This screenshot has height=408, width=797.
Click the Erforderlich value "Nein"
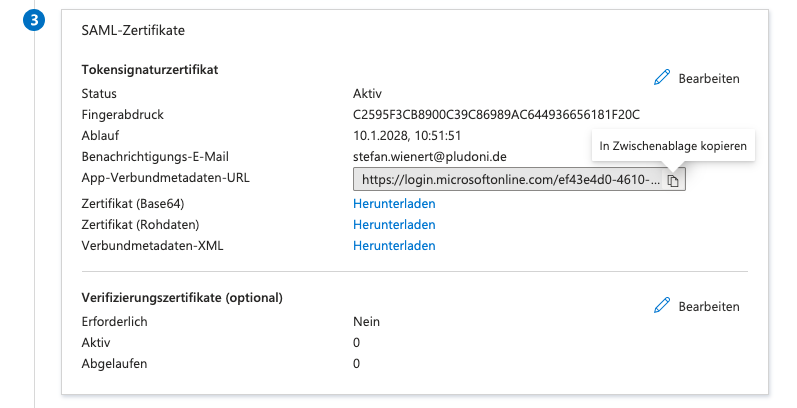pos(366,321)
